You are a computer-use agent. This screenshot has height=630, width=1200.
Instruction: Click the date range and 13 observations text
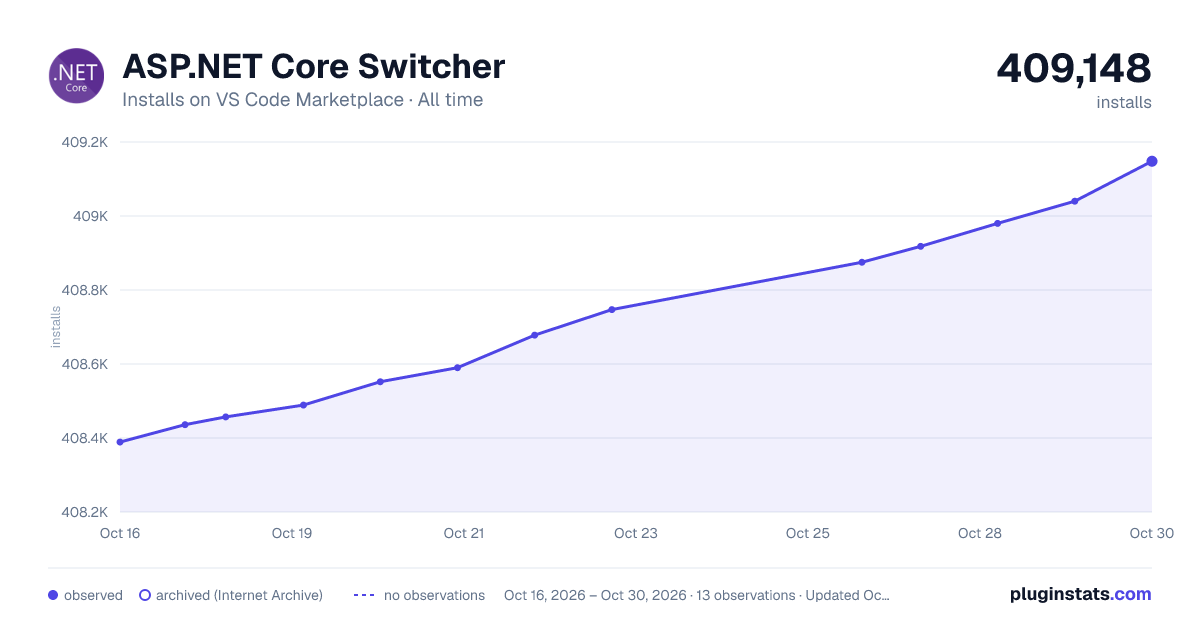click(697, 595)
